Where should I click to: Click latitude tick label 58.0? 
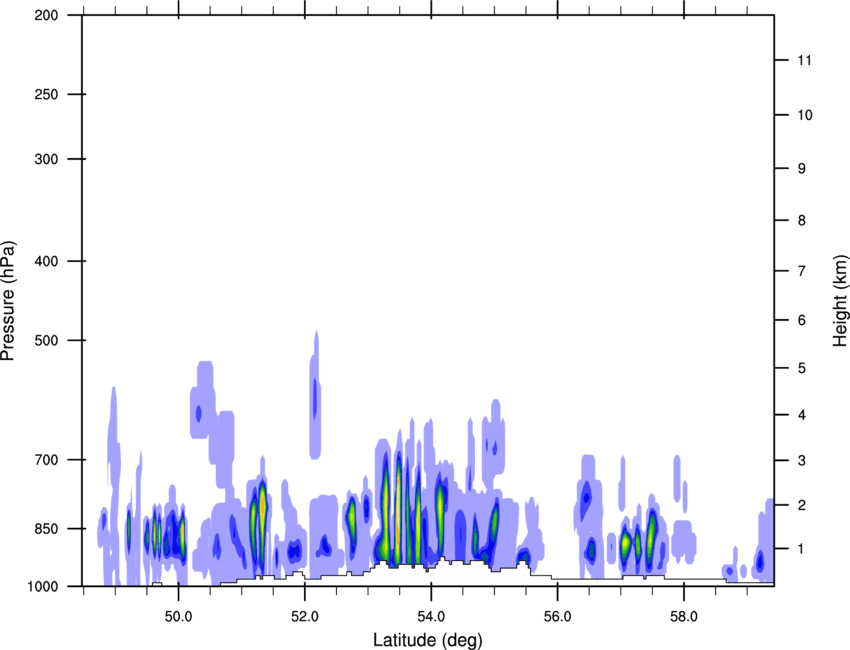(x=684, y=617)
